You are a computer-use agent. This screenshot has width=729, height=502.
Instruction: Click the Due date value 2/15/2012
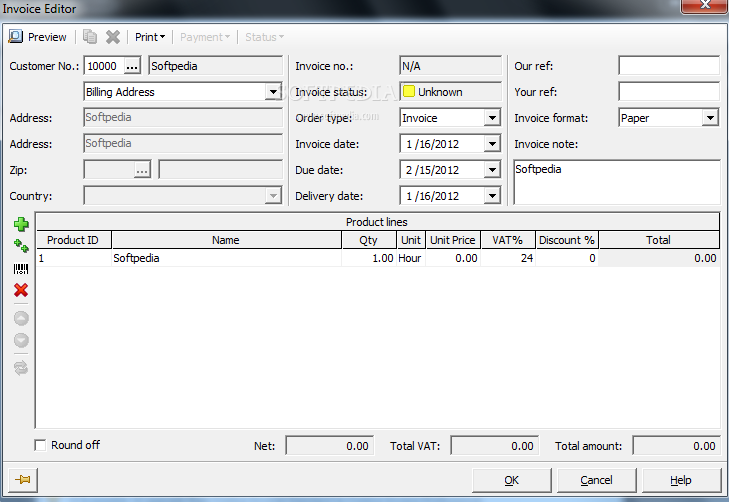pyautogui.click(x=432, y=170)
